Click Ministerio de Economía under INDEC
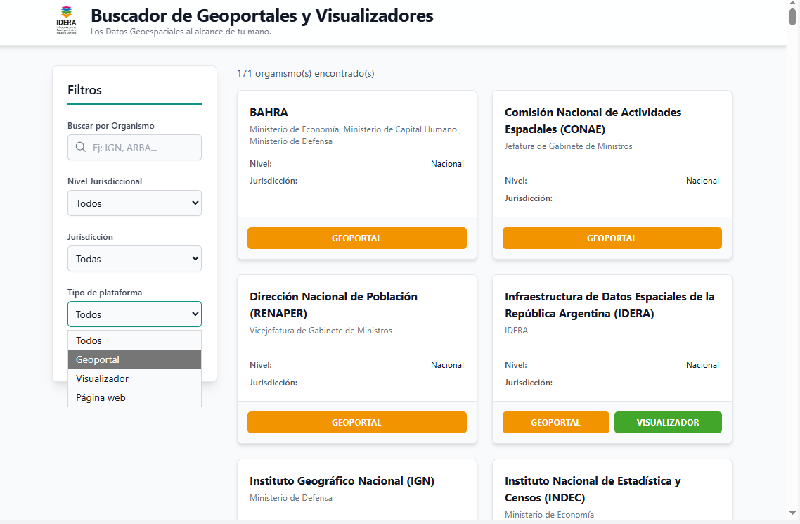 [x=549, y=515]
